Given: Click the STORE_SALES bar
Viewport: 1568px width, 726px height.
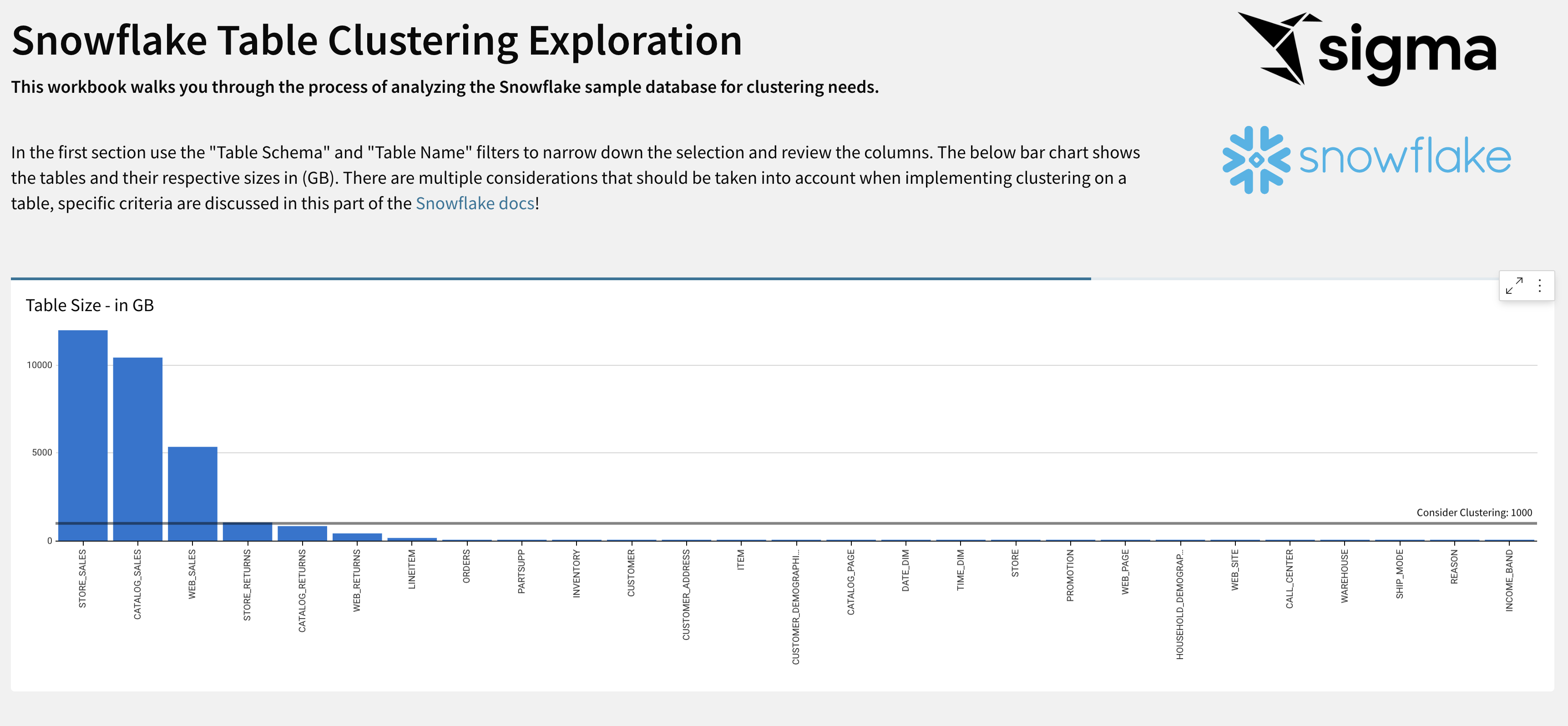Looking at the screenshot, I should coord(83,435).
